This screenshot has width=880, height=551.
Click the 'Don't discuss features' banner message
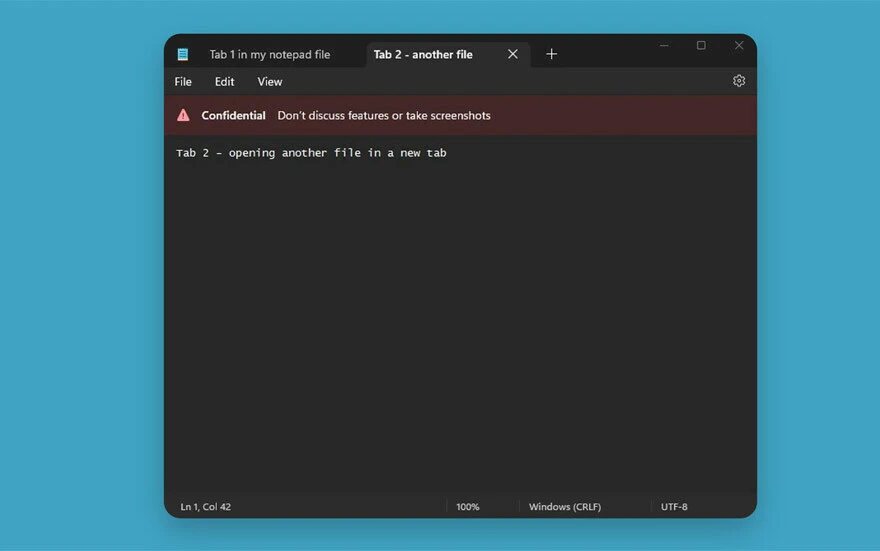point(384,115)
